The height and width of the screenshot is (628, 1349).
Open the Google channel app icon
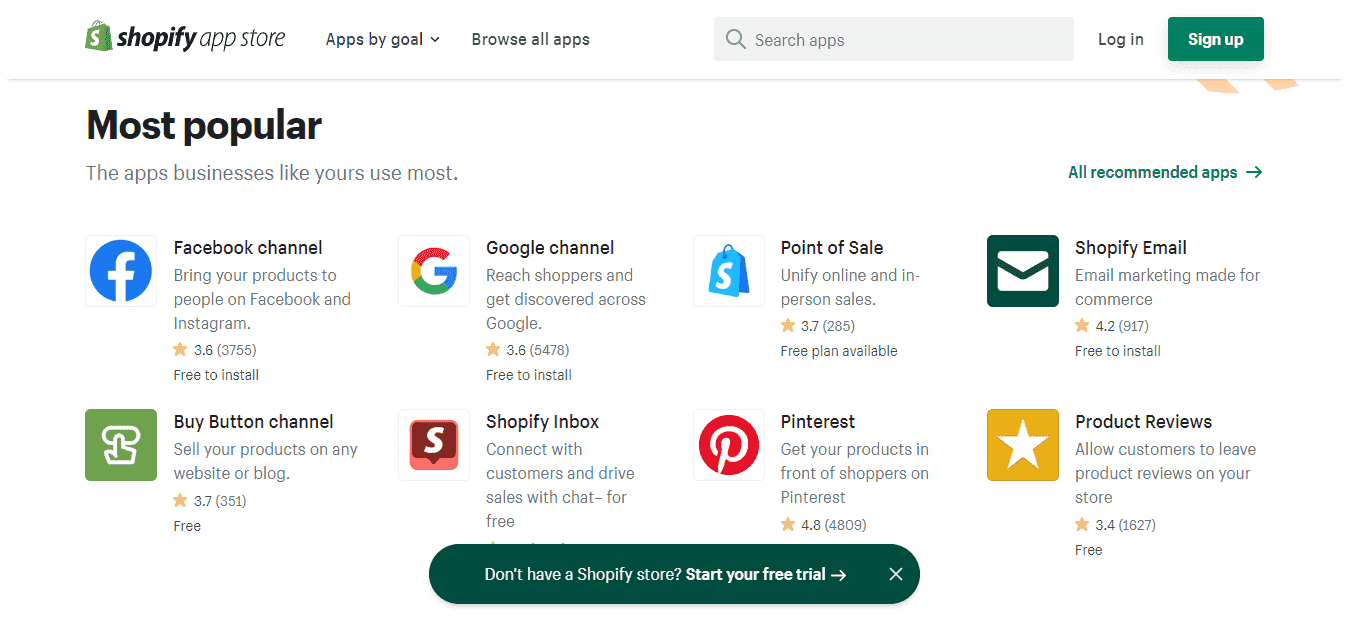[434, 271]
